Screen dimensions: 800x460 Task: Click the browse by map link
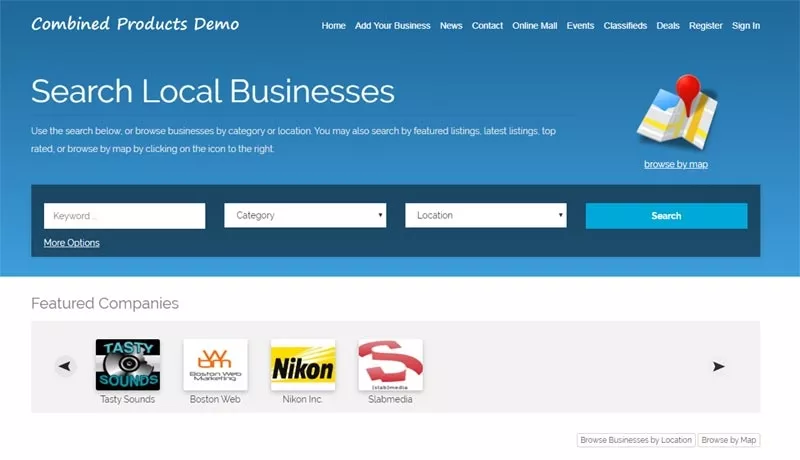(x=675, y=164)
